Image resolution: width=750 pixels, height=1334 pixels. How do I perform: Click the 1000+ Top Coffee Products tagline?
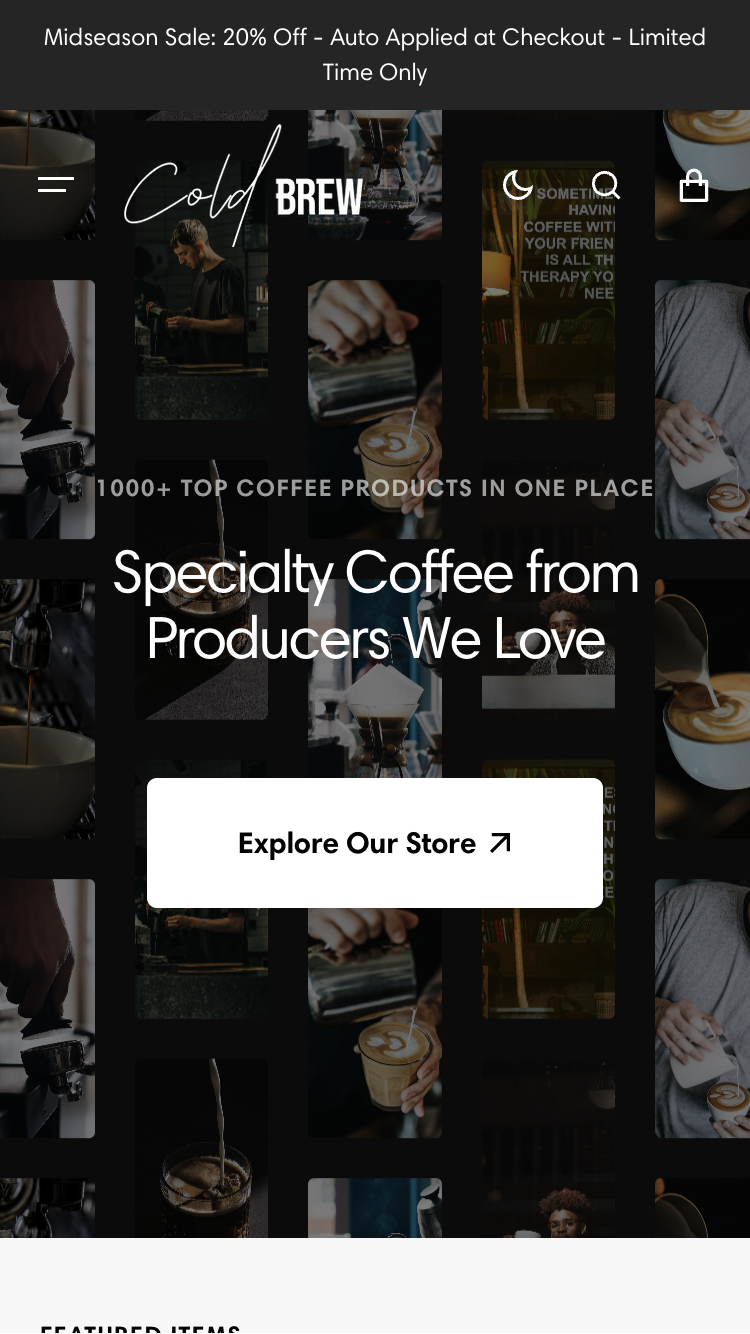(375, 488)
